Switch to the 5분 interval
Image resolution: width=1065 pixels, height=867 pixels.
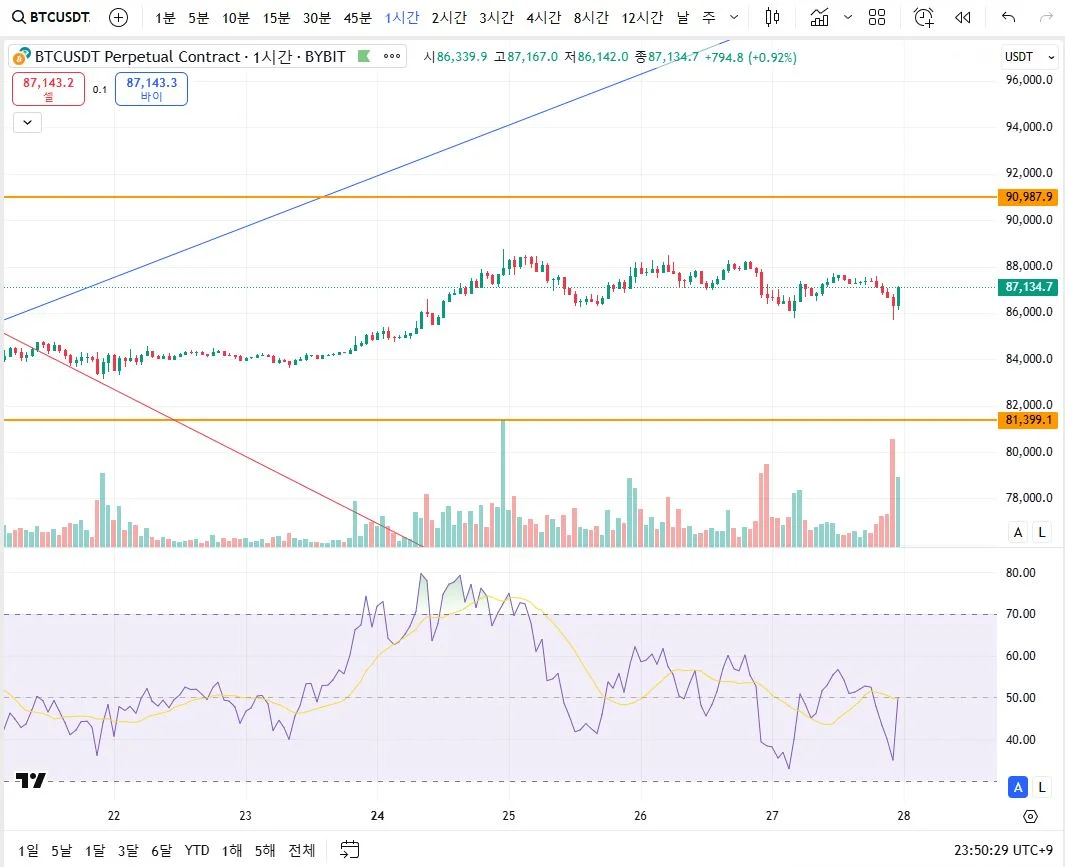[198, 18]
